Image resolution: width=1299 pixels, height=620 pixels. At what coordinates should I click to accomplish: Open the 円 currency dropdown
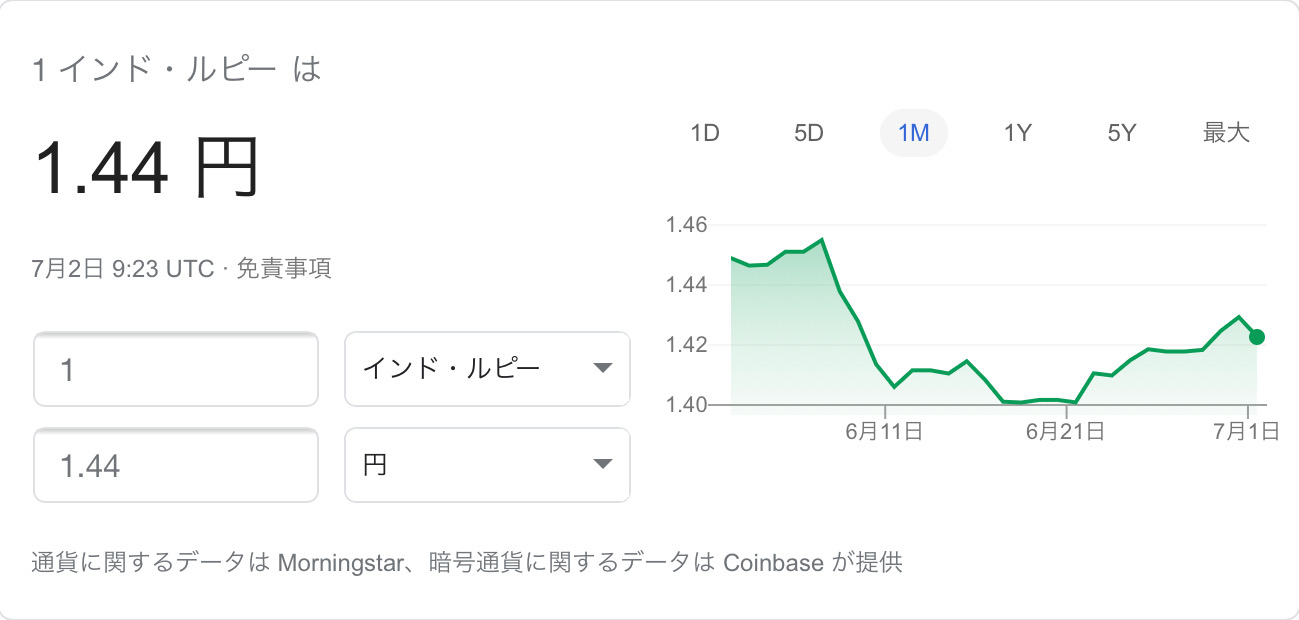point(487,465)
